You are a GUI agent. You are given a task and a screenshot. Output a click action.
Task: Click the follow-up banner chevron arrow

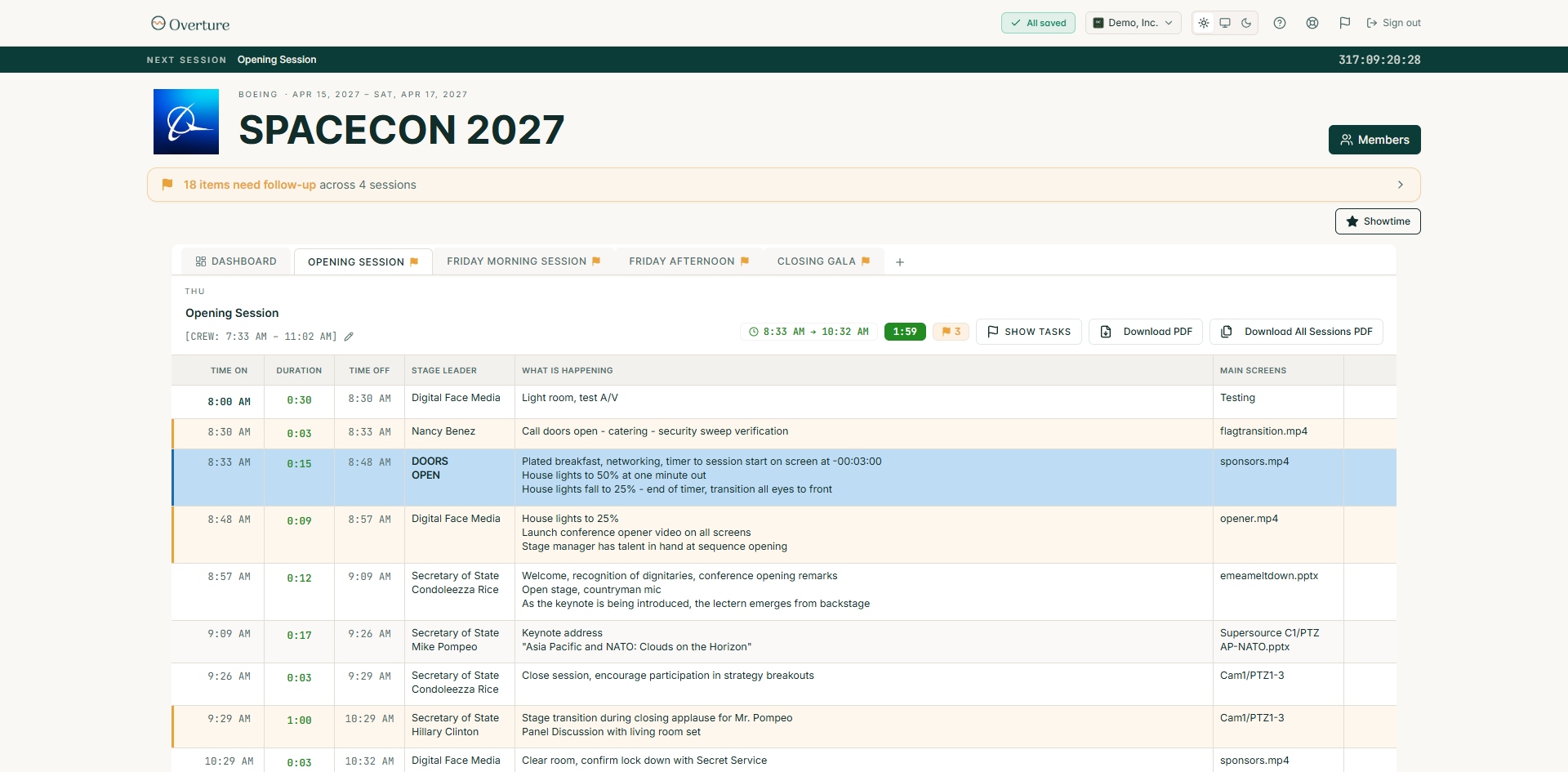(x=1401, y=185)
